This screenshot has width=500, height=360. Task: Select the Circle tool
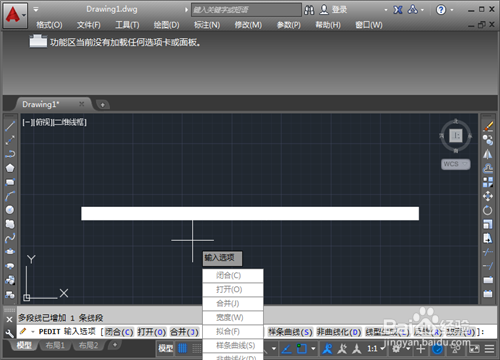tap(10, 210)
